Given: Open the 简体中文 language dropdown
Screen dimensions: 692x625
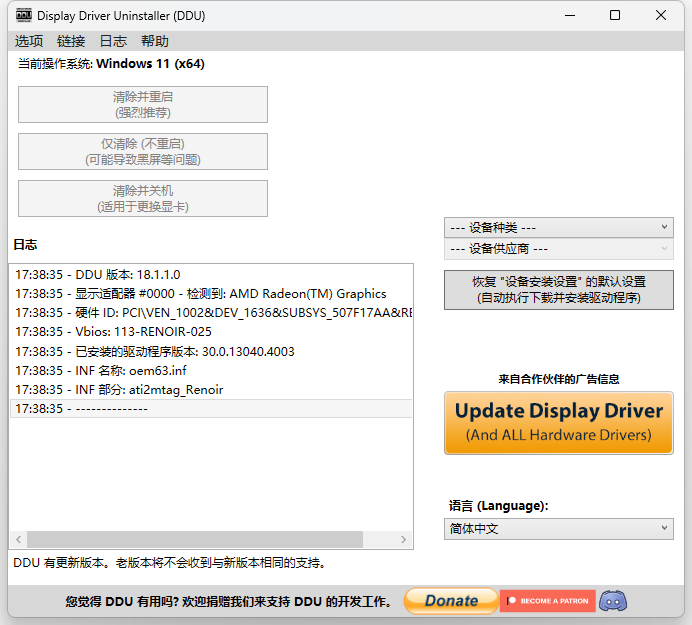Looking at the screenshot, I should [559, 529].
